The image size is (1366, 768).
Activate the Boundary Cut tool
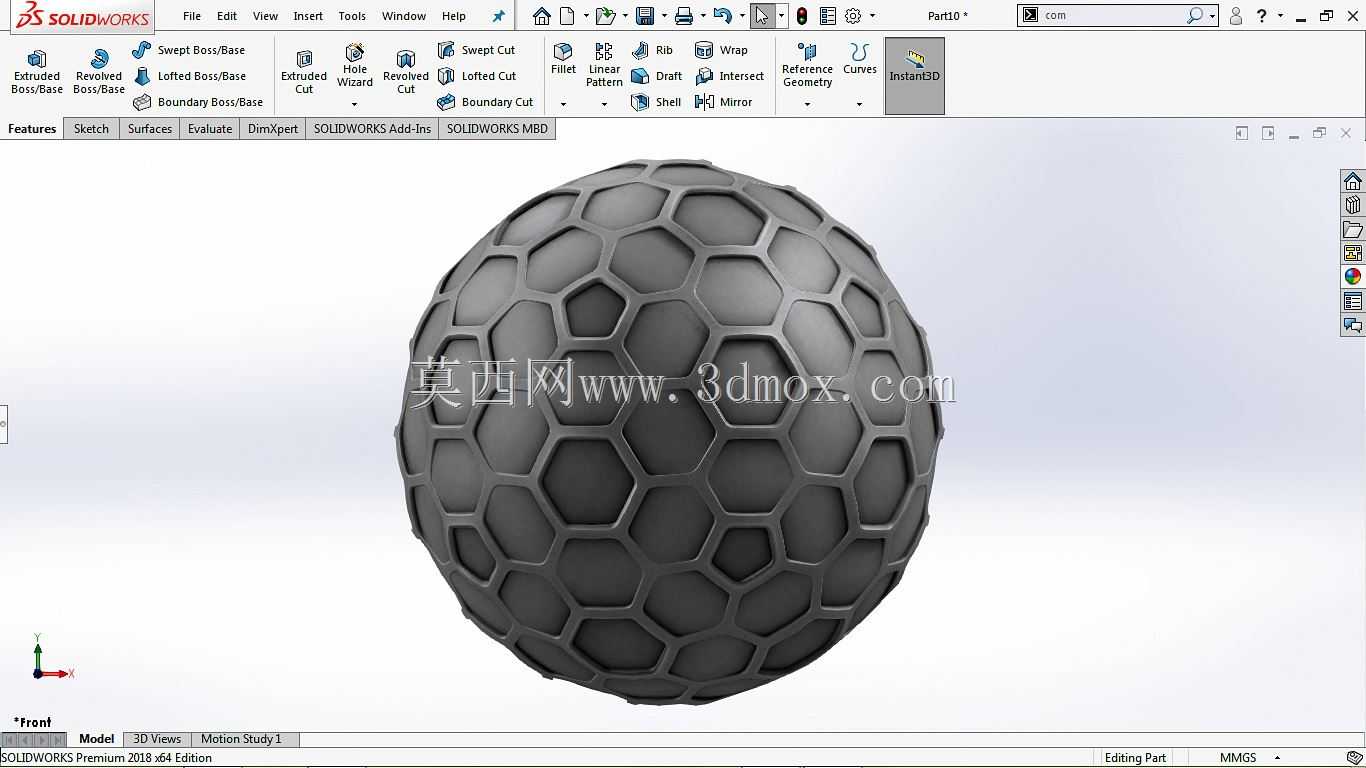pos(486,102)
